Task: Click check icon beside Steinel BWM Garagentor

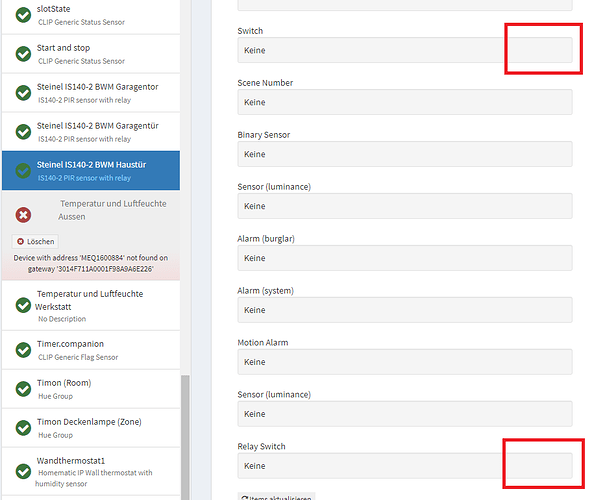Action: click(23, 93)
